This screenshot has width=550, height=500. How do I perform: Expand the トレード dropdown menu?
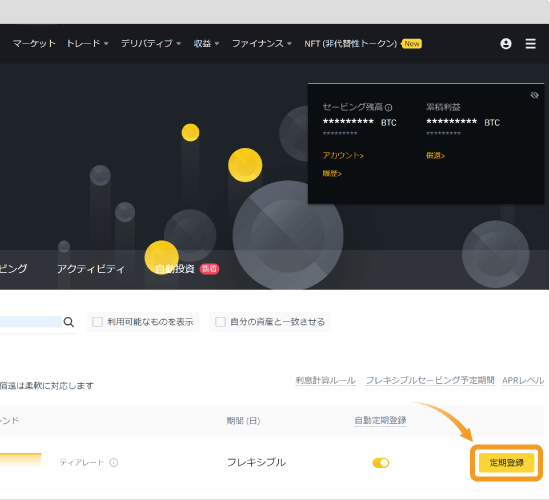(x=87, y=44)
